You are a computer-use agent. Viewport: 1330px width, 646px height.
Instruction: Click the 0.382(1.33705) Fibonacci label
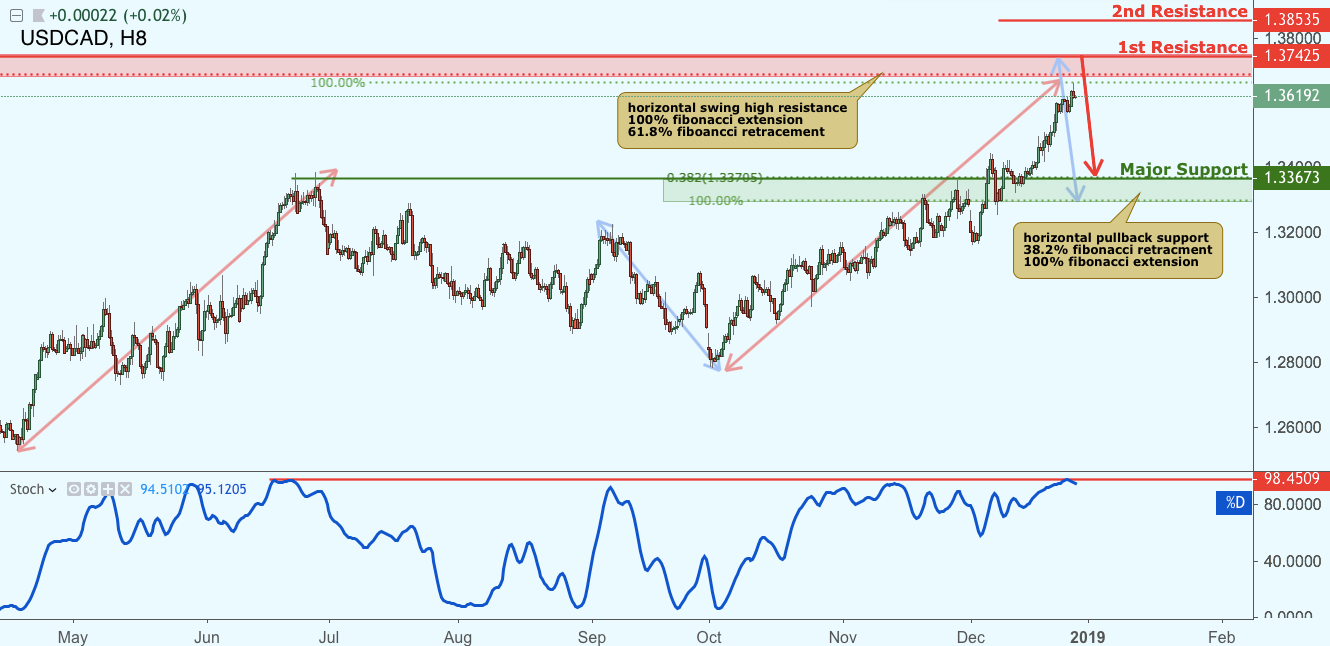click(x=716, y=177)
